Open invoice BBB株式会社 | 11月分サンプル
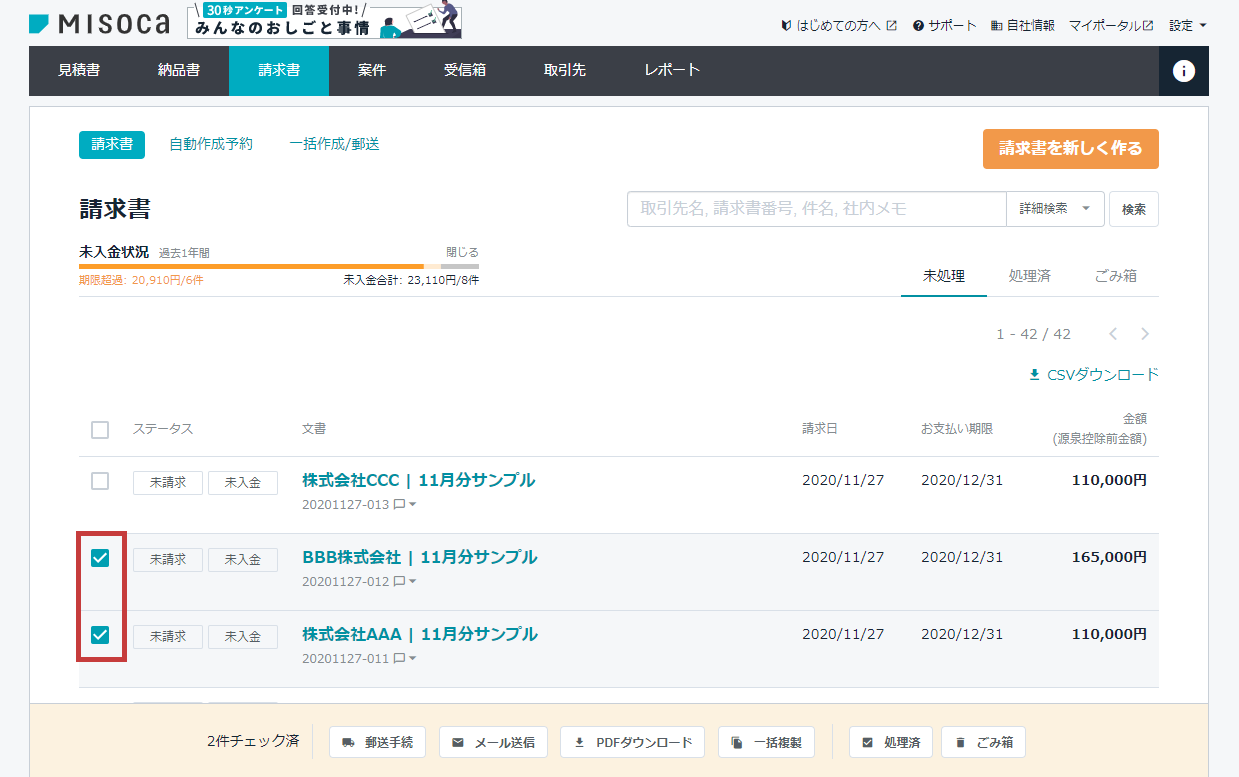1239x777 pixels. [x=420, y=557]
